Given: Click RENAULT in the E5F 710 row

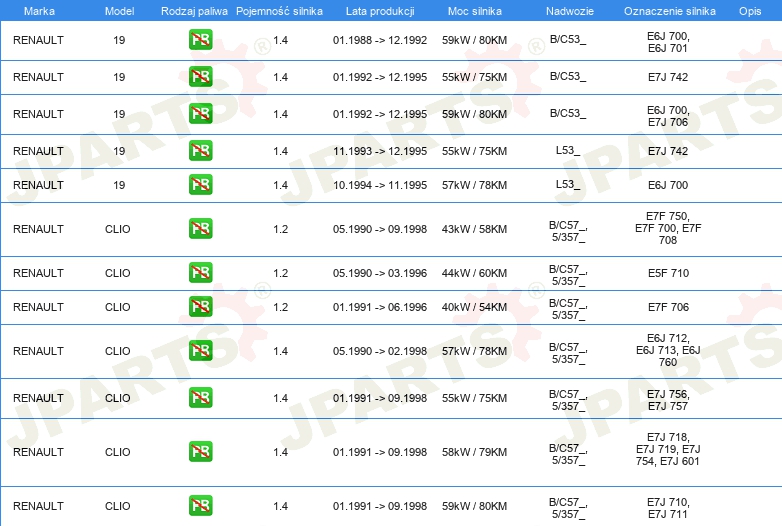Looking at the screenshot, I should coord(38,273).
